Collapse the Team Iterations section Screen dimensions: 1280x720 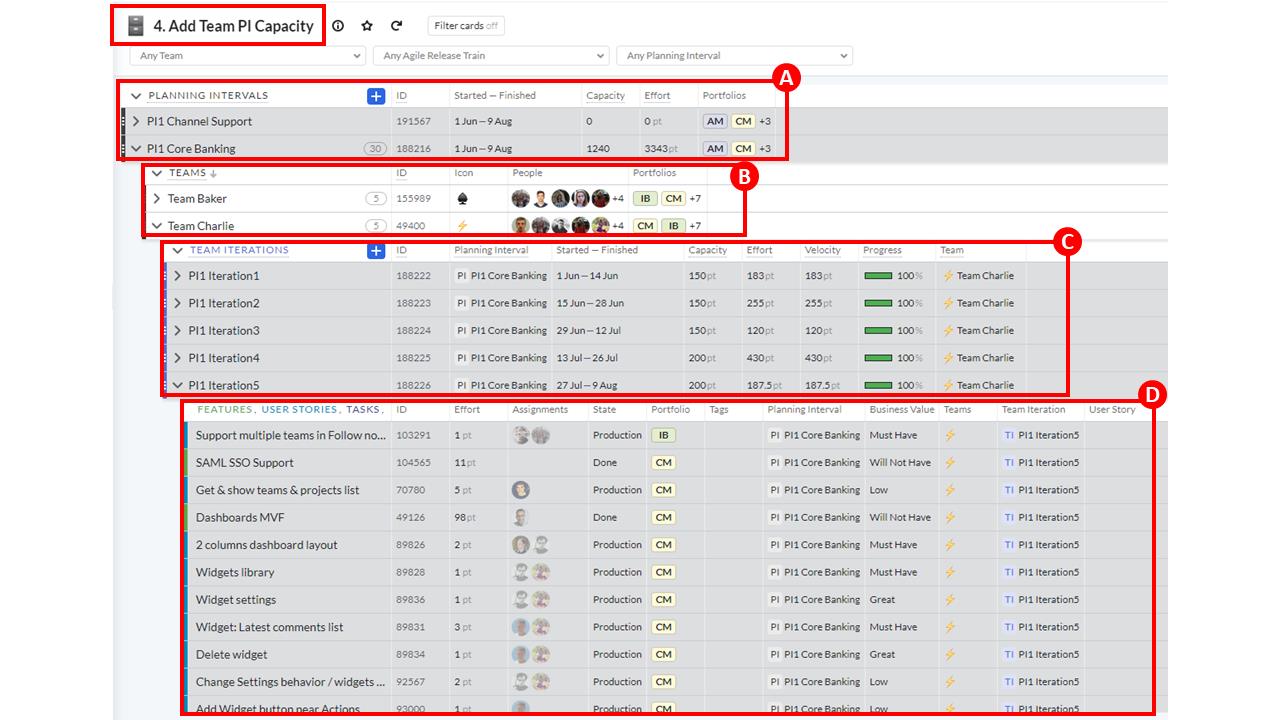[178, 250]
